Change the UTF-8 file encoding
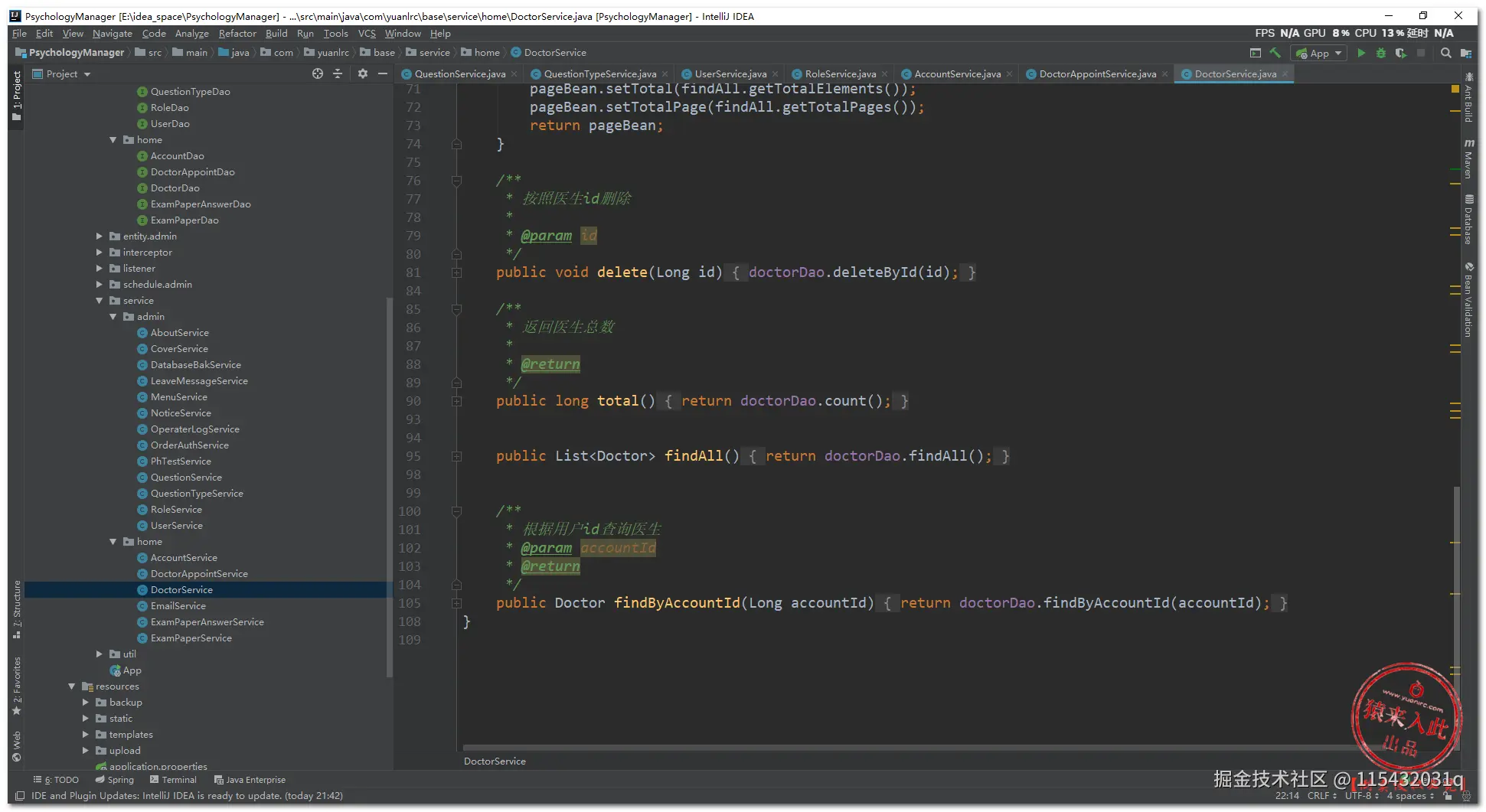 tap(1362, 796)
